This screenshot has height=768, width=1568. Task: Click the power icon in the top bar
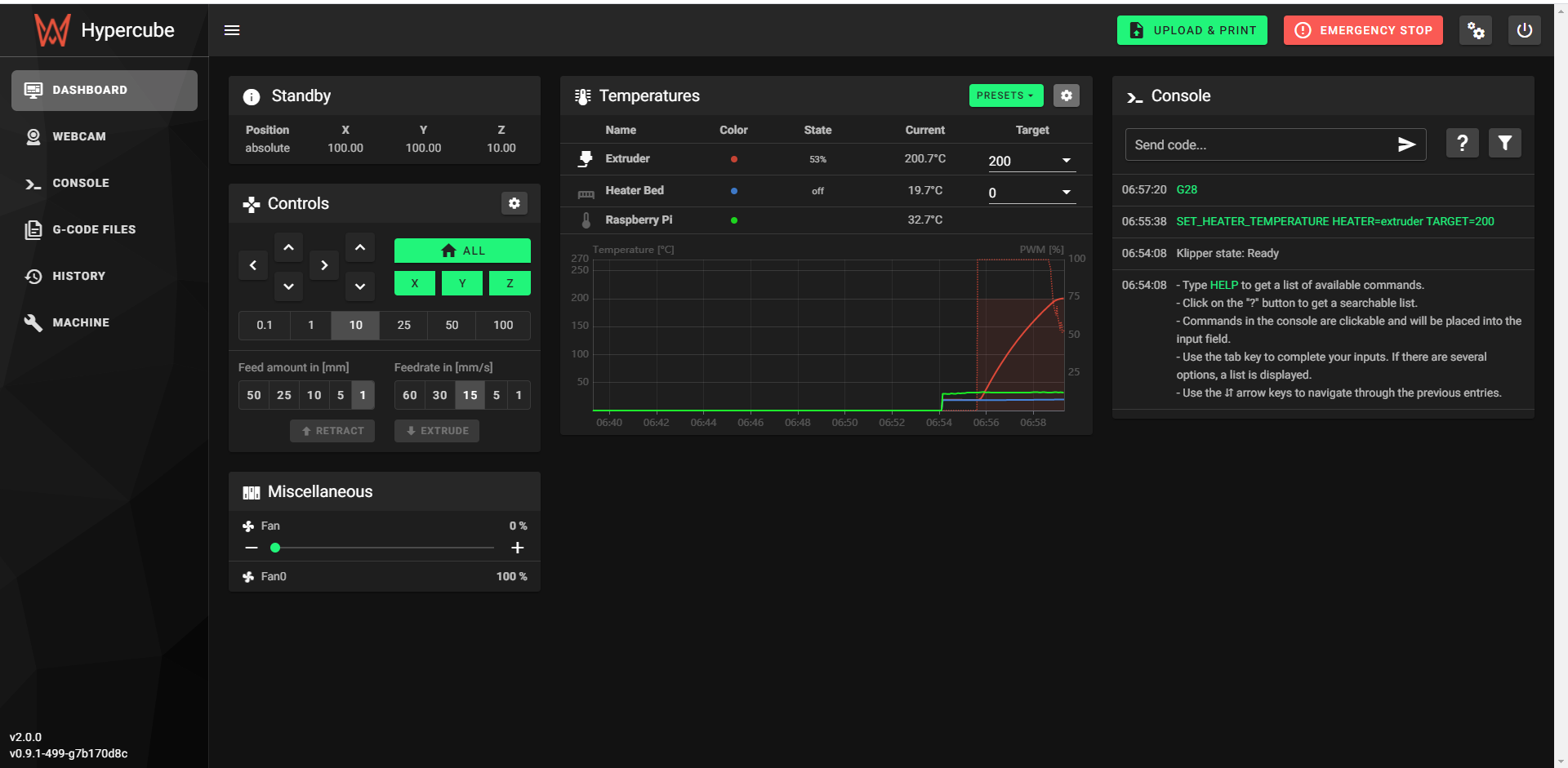(x=1524, y=30)
